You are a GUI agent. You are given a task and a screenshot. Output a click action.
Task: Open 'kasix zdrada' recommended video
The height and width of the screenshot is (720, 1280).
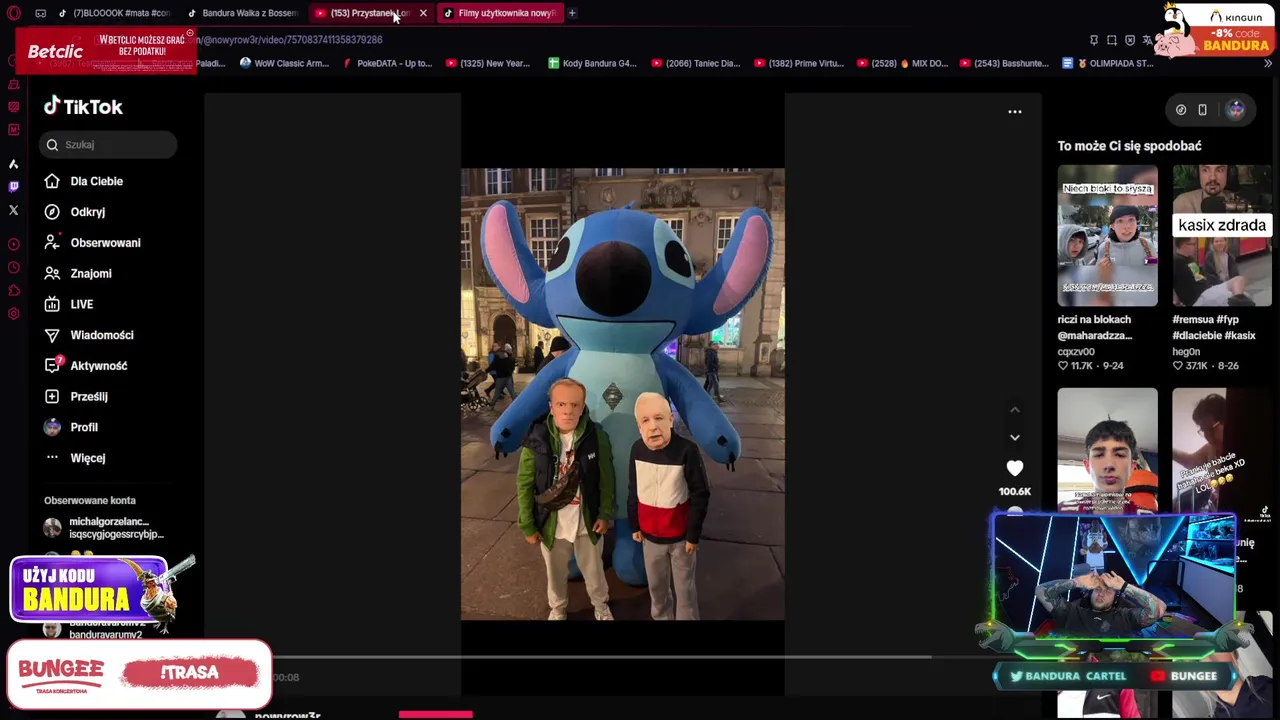[x=1221, y=236]
